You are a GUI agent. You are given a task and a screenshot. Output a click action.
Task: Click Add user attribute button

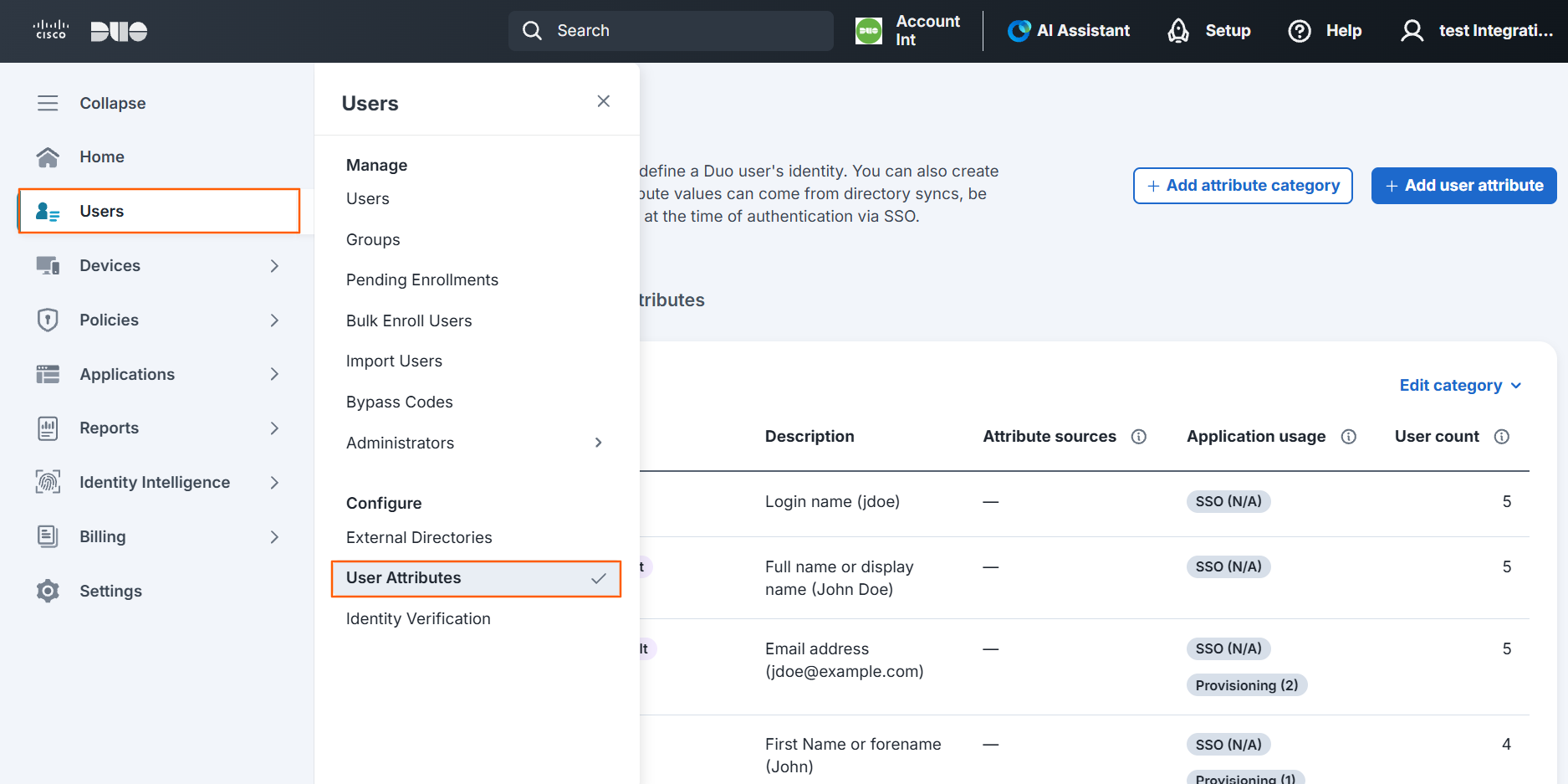[x=1463, y=186]
